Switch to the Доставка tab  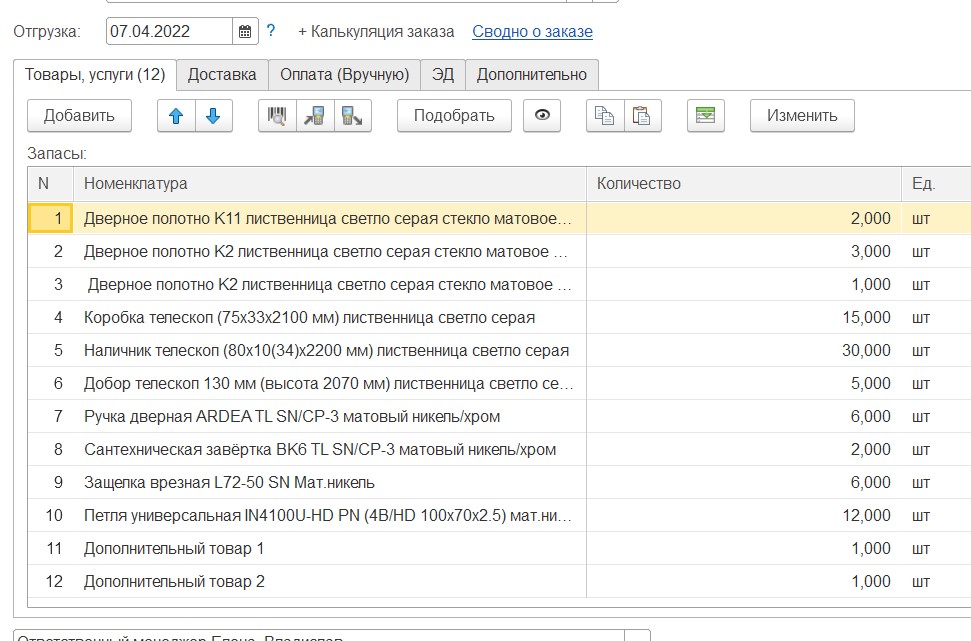[222, 75]
